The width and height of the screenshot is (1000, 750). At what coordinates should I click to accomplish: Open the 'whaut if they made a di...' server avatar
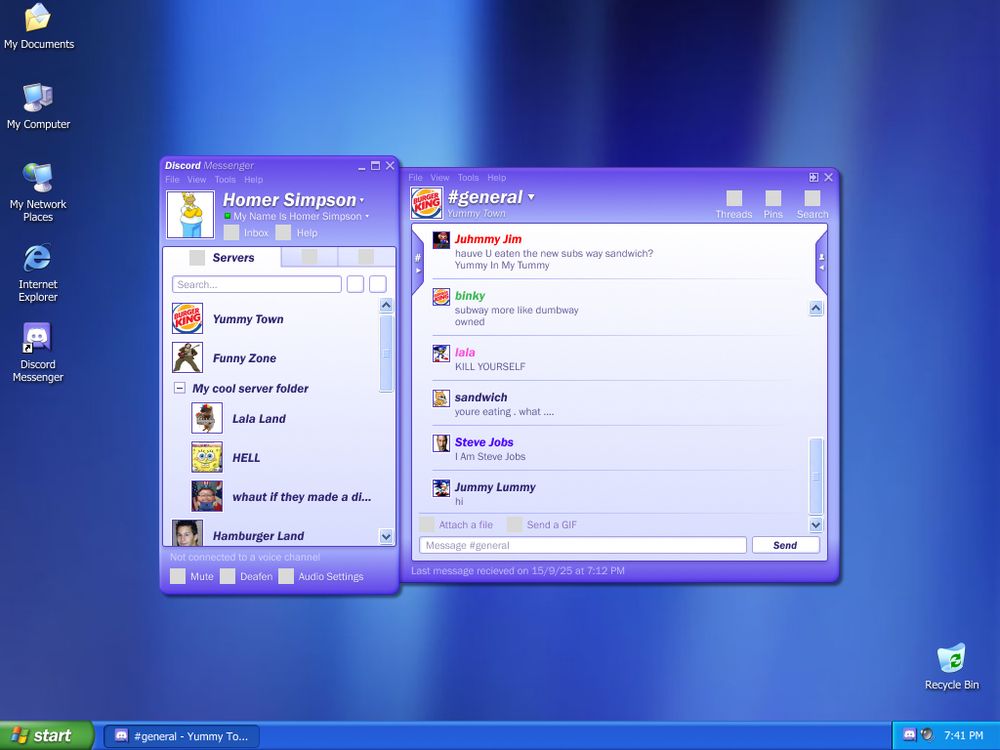[x=207, y=496]
